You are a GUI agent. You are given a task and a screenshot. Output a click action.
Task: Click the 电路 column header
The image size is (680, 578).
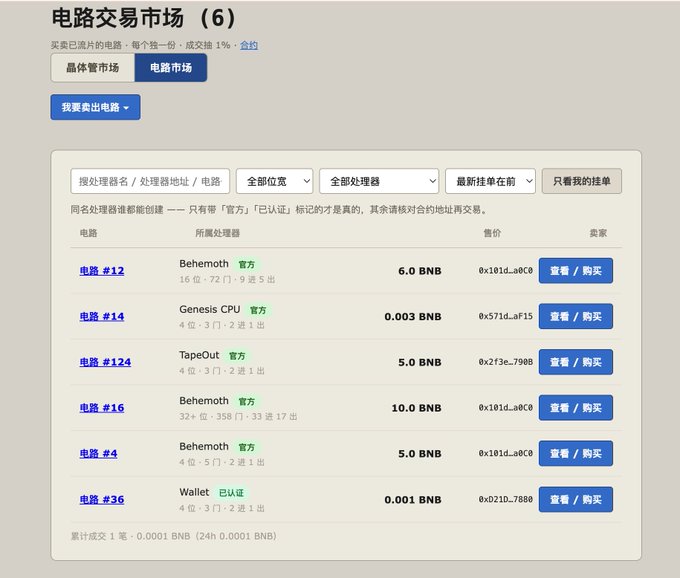[88, 233]
